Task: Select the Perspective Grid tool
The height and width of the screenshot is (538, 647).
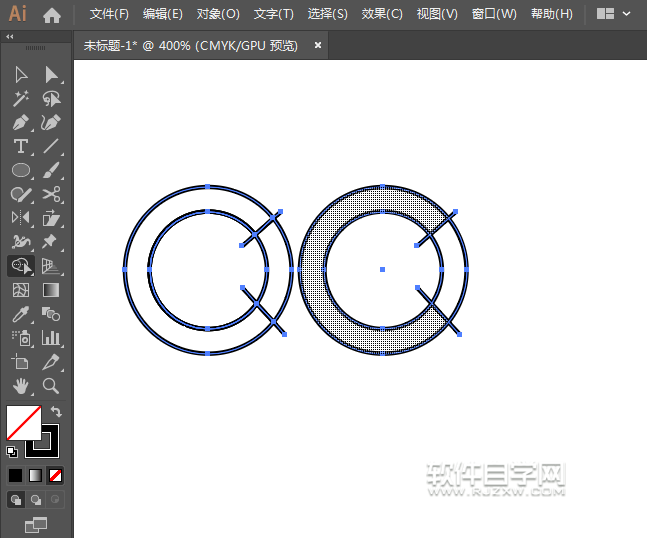Action: coord(51,266)
